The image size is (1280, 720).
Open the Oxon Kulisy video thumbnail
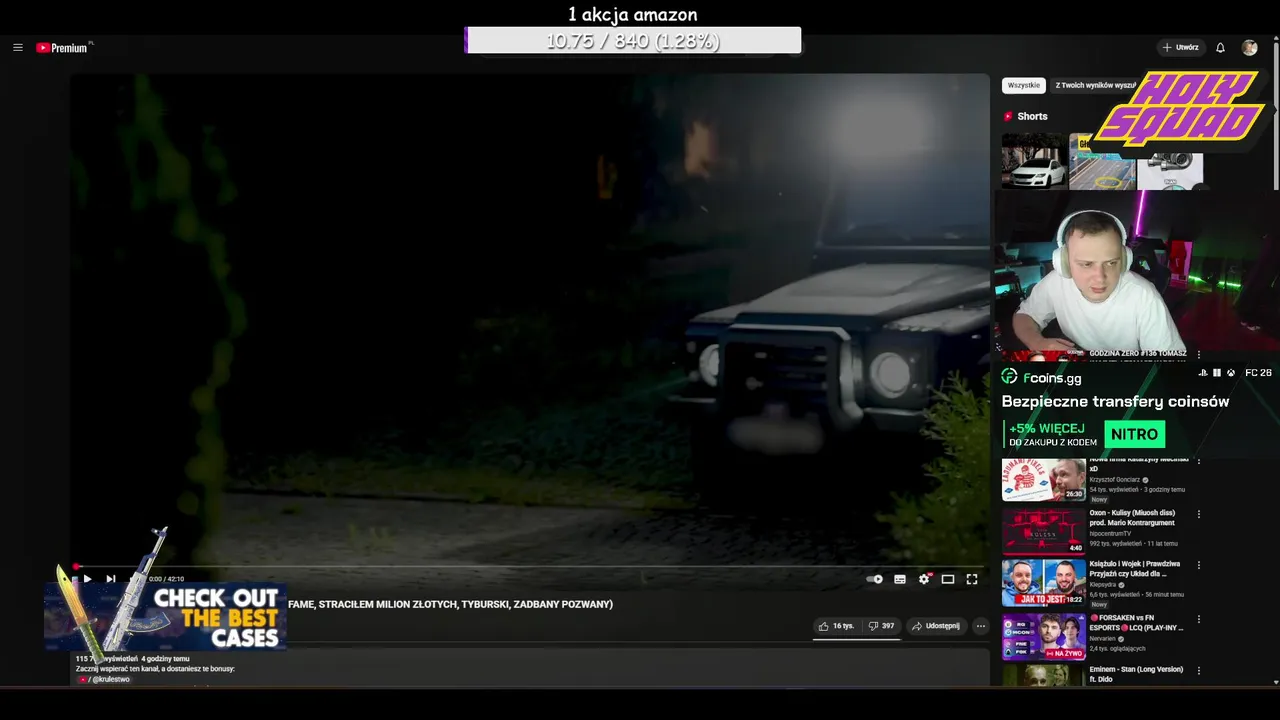(1044, 531)
